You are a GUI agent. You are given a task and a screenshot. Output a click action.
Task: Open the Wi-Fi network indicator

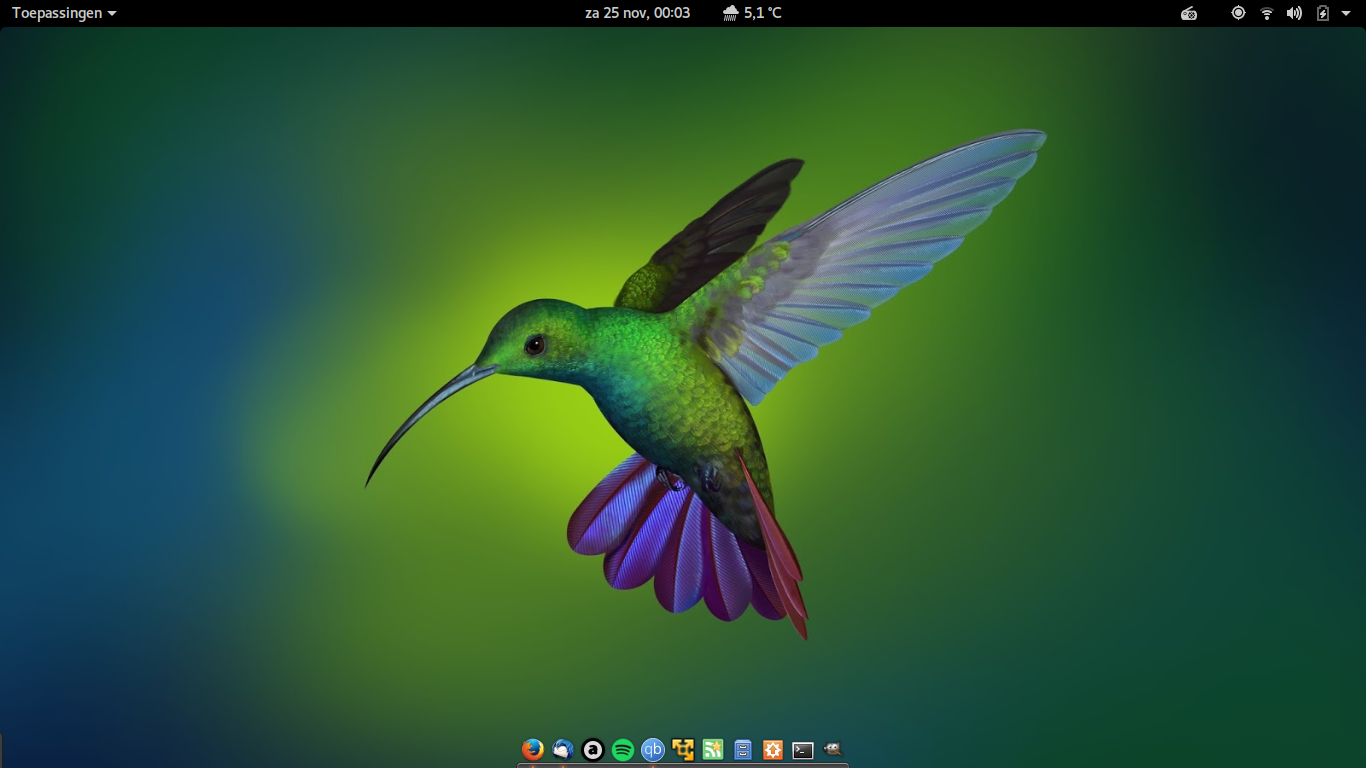coord(1267,13)
